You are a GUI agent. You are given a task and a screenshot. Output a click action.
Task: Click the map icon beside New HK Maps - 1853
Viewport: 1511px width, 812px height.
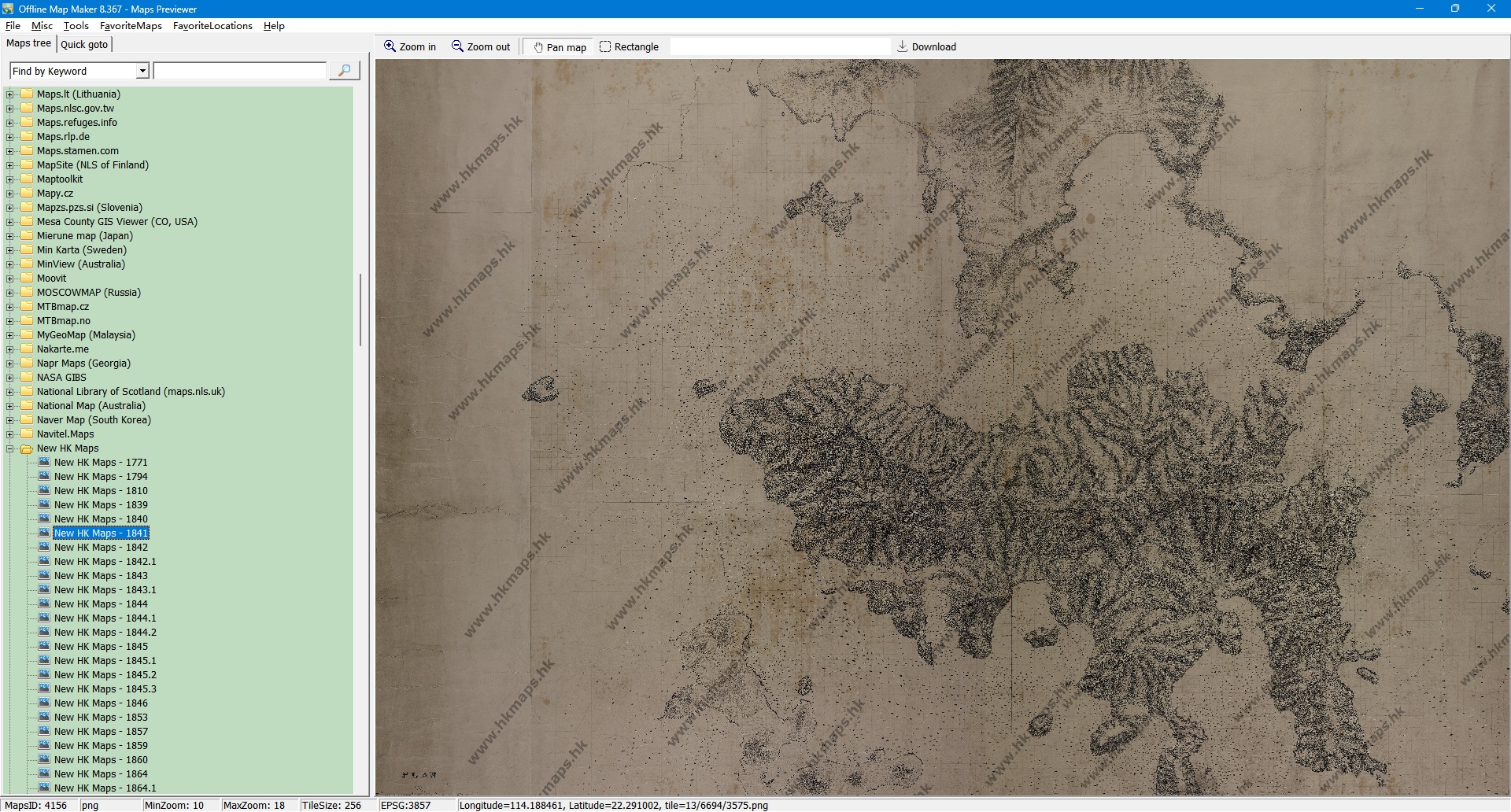click(x=44, y=717)
